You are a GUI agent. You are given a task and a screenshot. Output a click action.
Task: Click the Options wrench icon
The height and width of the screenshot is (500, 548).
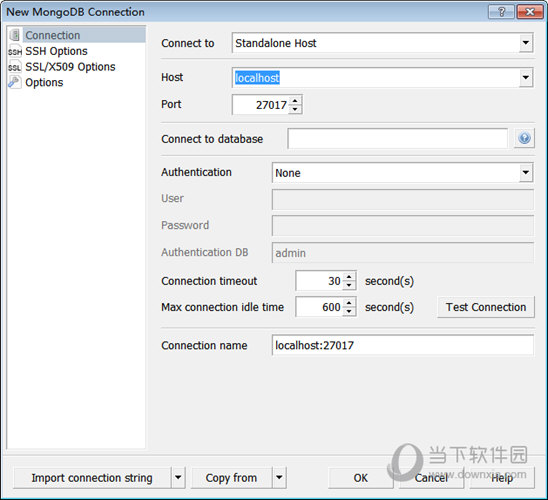[x=15, y=82]
